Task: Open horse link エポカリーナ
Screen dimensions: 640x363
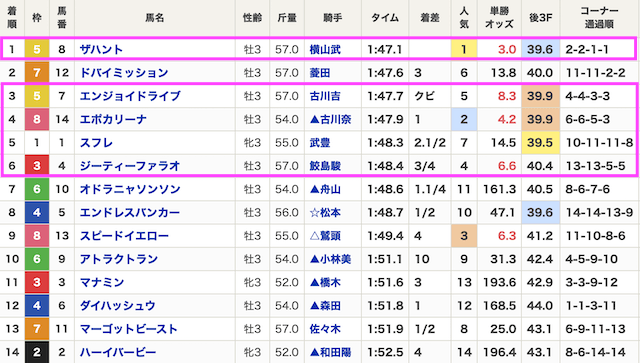Action: point(113,119)
